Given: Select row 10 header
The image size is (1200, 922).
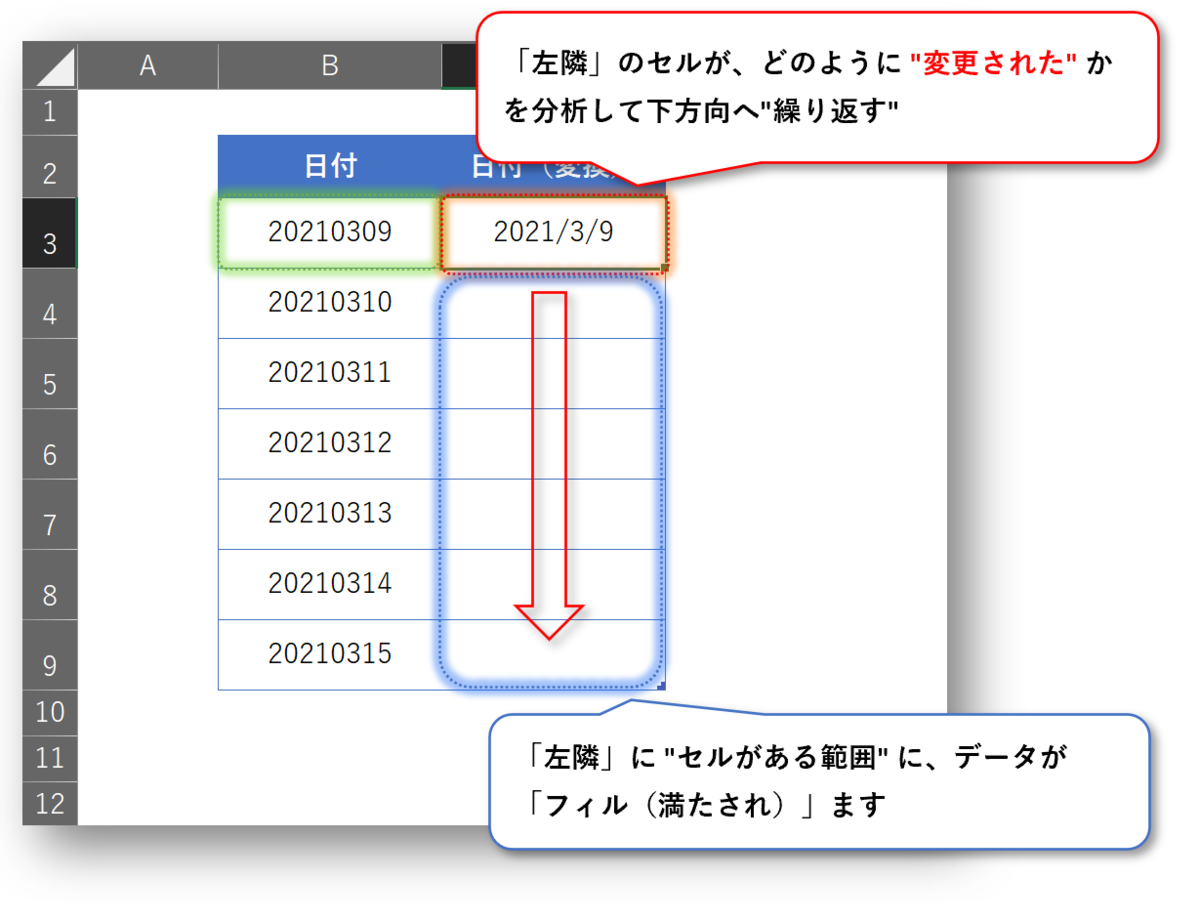Looking at the screenshot, I should (49, 712).
